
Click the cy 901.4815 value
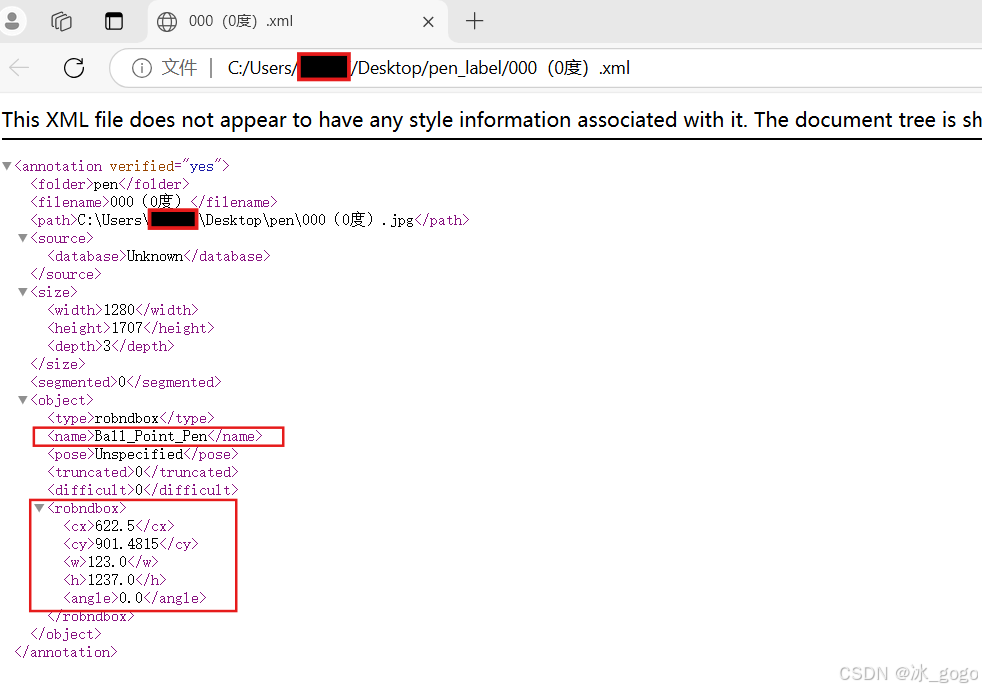127,544
